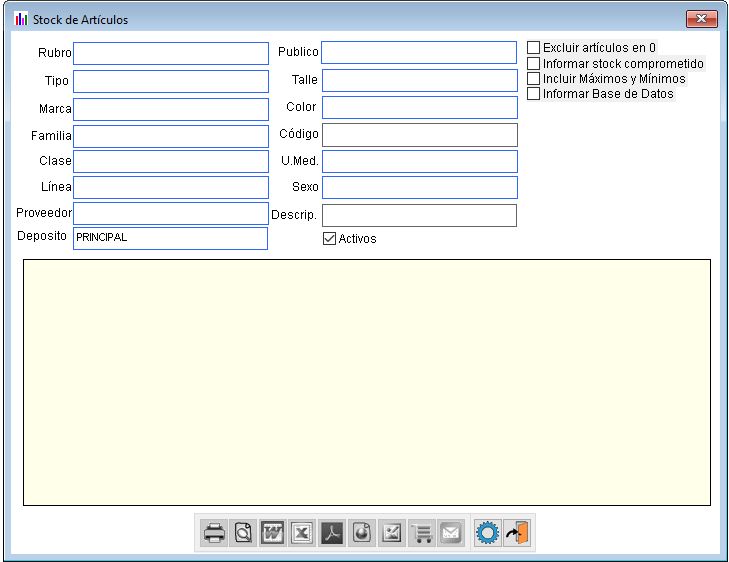Enable Excluir artículos en 0 checkbox

pos(534,47)
